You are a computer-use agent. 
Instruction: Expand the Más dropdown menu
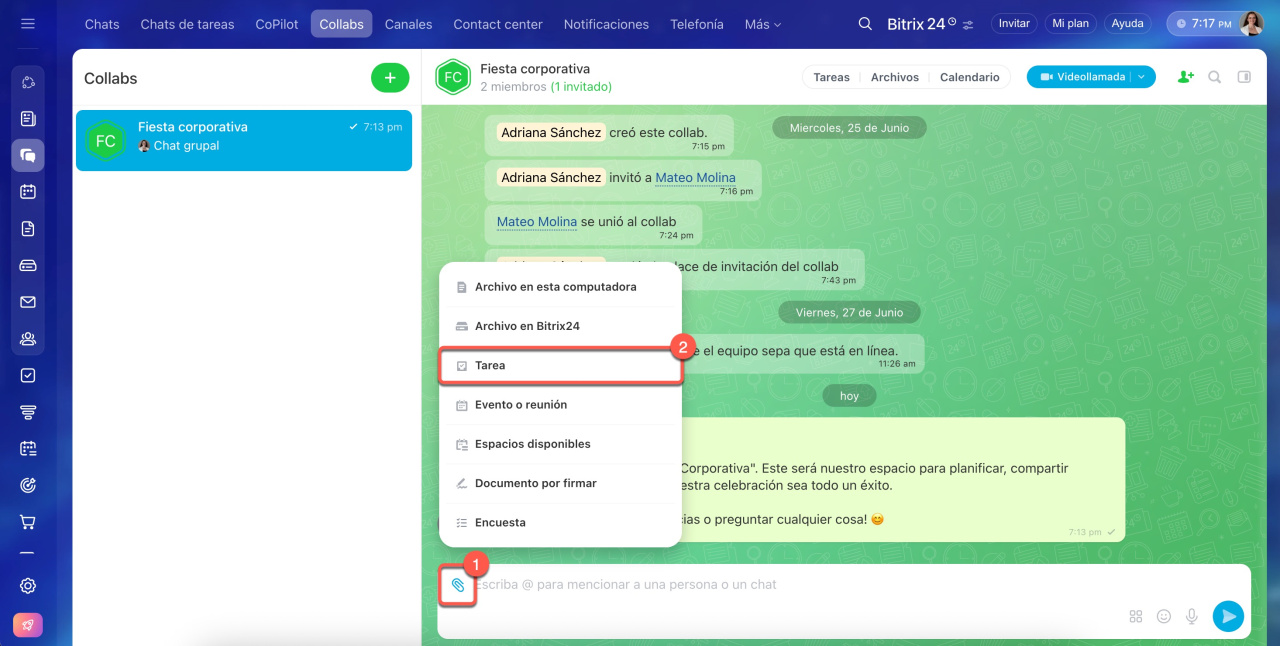pyautogui.click(x=763, y=24)
